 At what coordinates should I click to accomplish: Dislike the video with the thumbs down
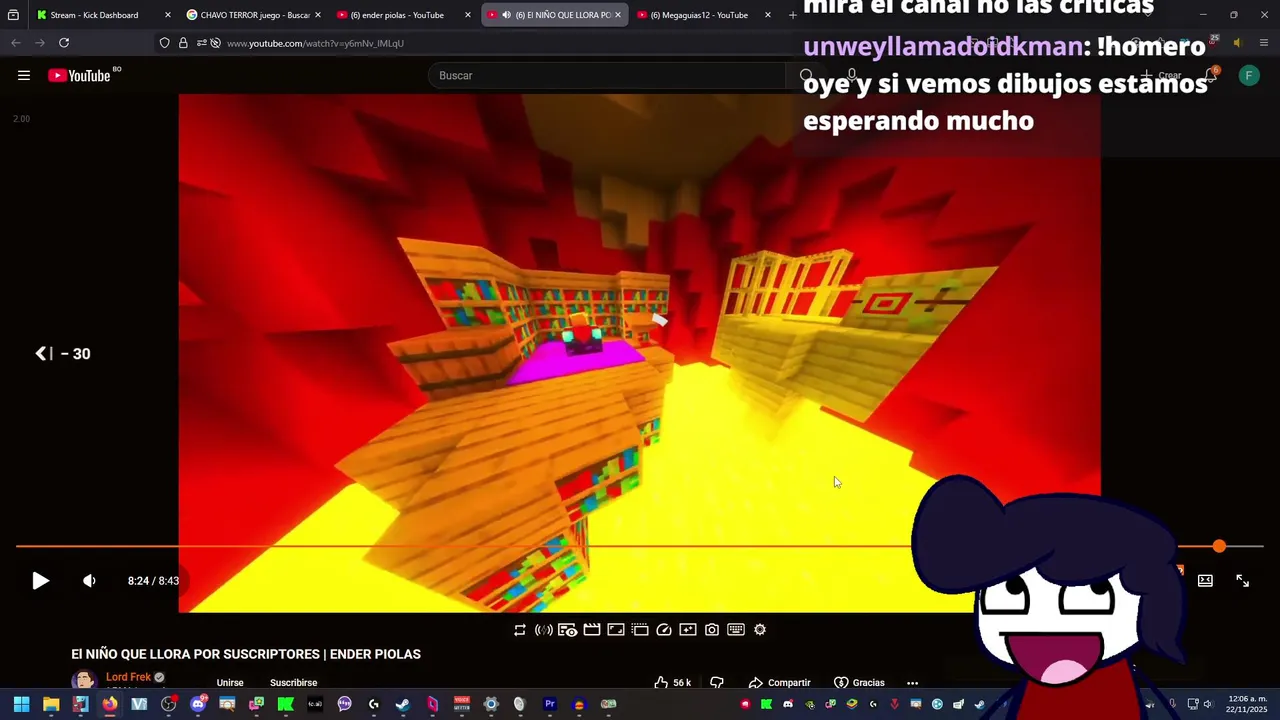(x=717, y=683)
